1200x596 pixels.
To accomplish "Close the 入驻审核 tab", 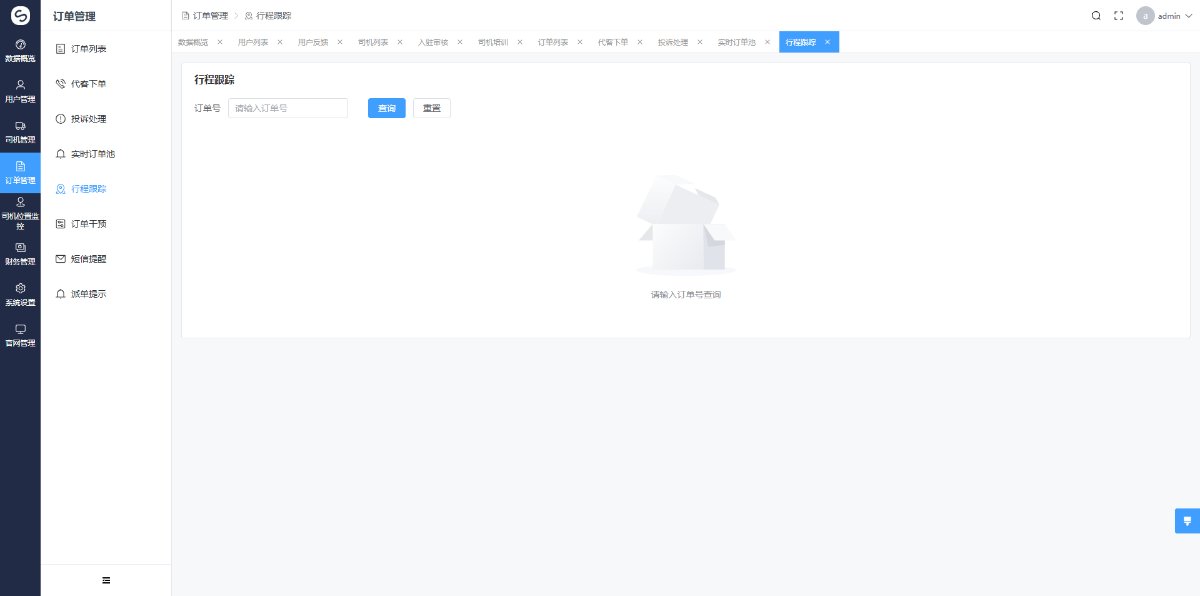I will point(460,42).
